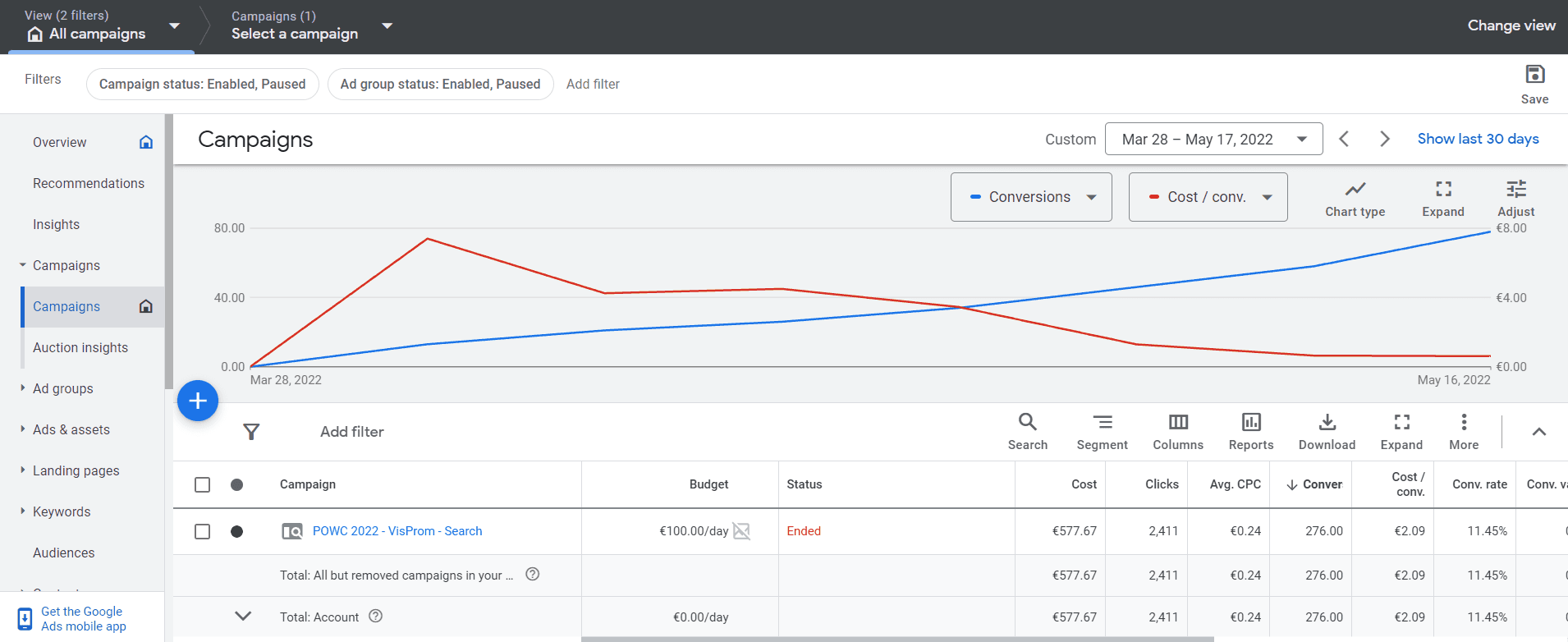Collapse chart with up chevron
The height and width of the screenshot is (642, 1568).
[1539, 432]
